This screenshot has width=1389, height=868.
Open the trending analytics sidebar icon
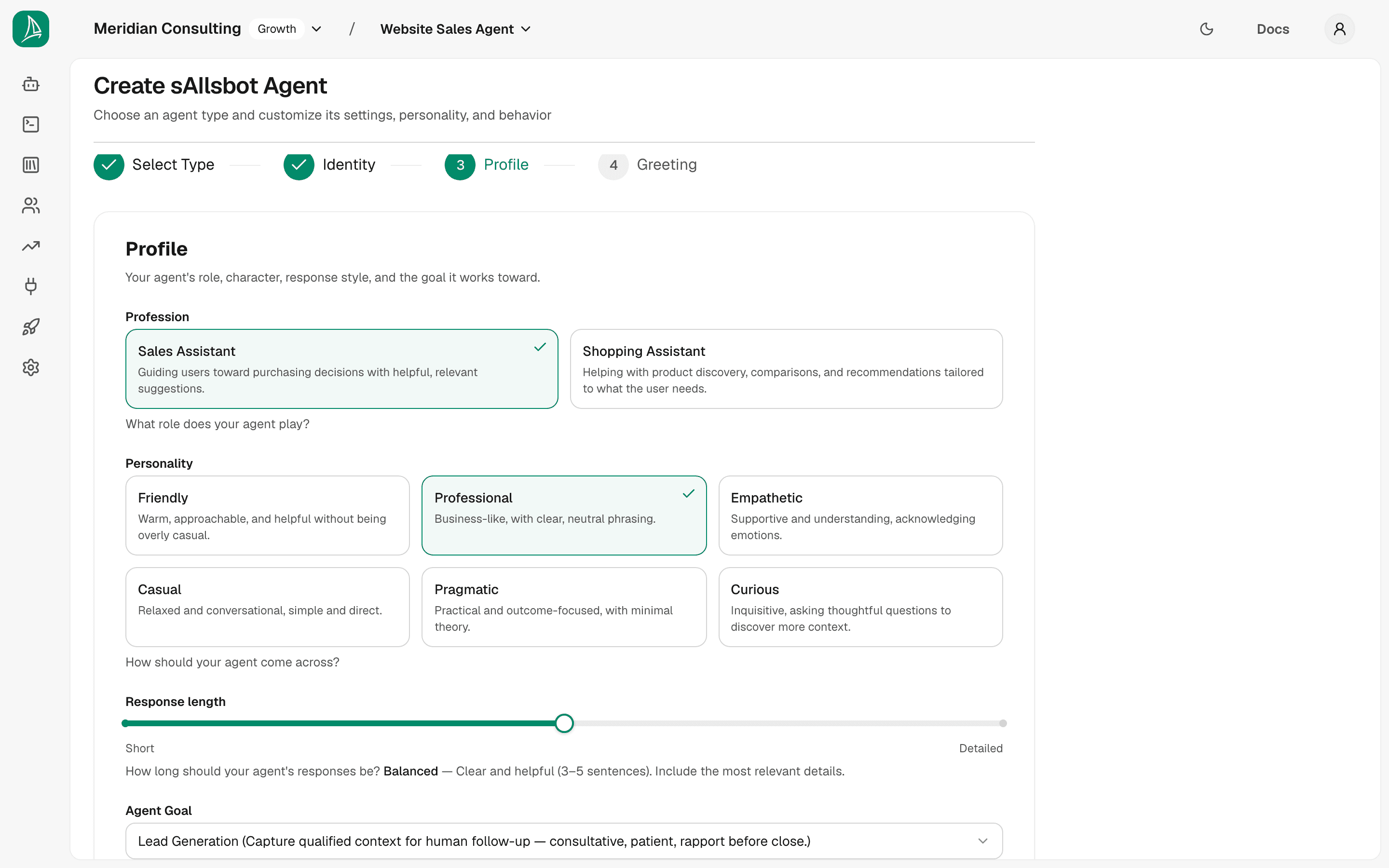click(x=31, y=246)
